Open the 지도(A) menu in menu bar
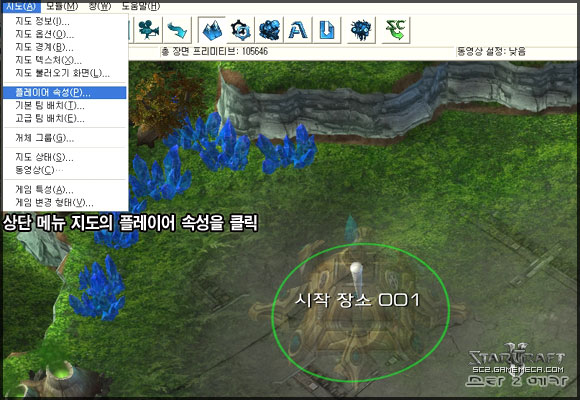The image size is (580, 400). [x=21, y=6]
